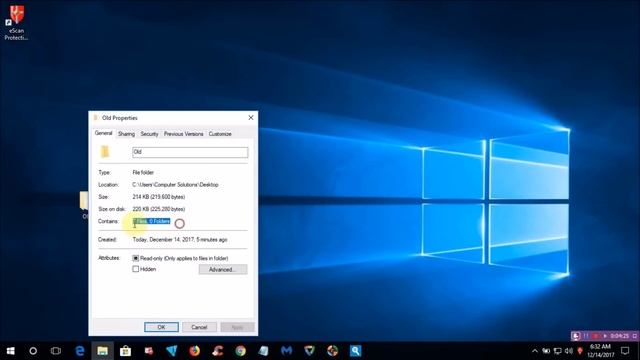Launch Firefox from taskbar

[195, 351]
